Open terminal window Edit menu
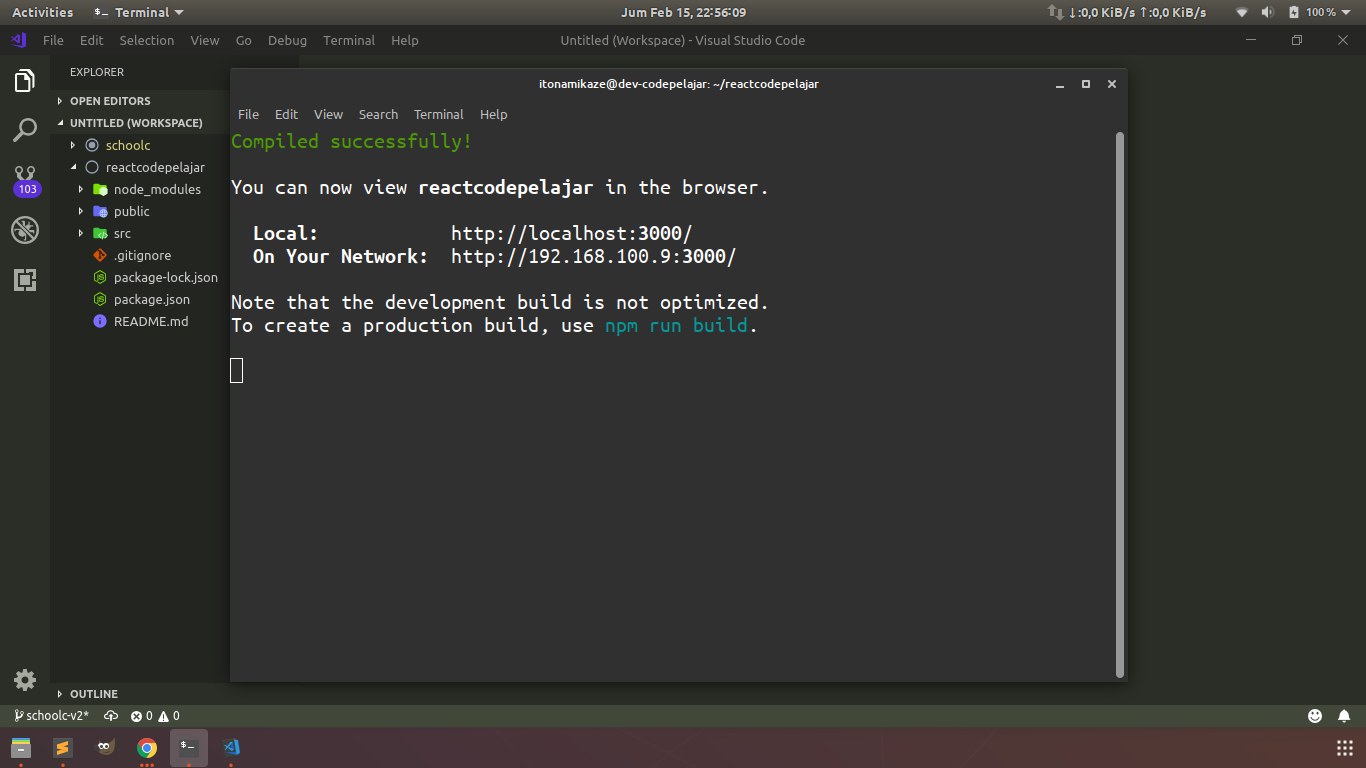The width and height of the screenshot is (1366, 768). (x=286, y=114)
